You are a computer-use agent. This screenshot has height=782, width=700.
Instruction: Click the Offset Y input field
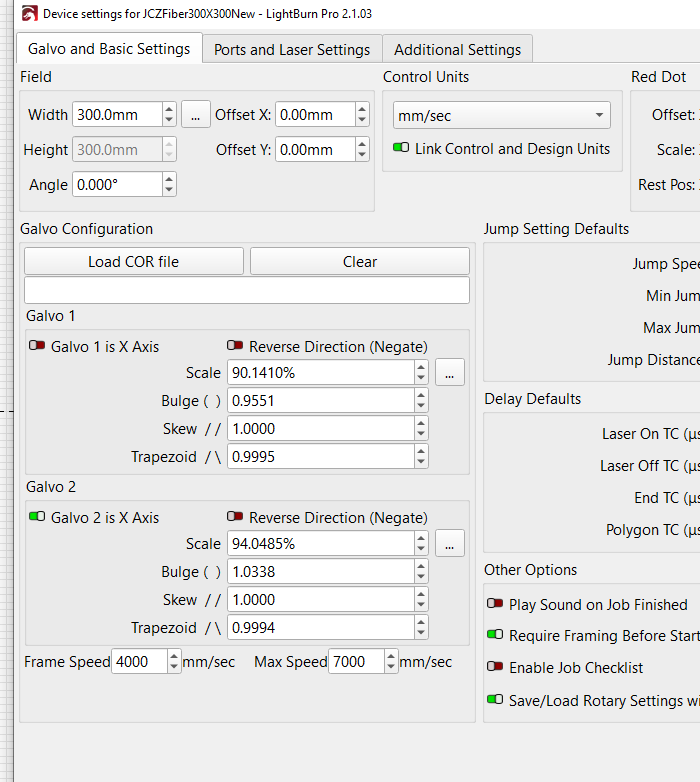(315, 150)
